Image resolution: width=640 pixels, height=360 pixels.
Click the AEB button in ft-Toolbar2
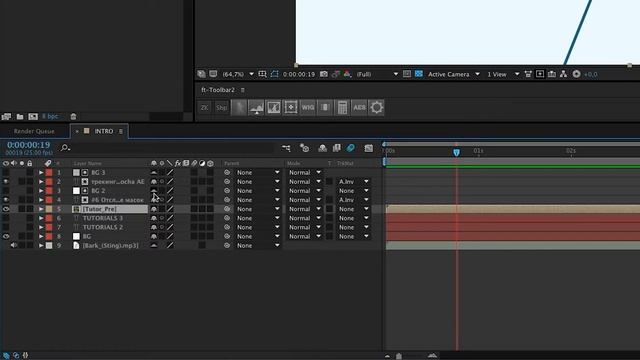[x=359, y=107]
